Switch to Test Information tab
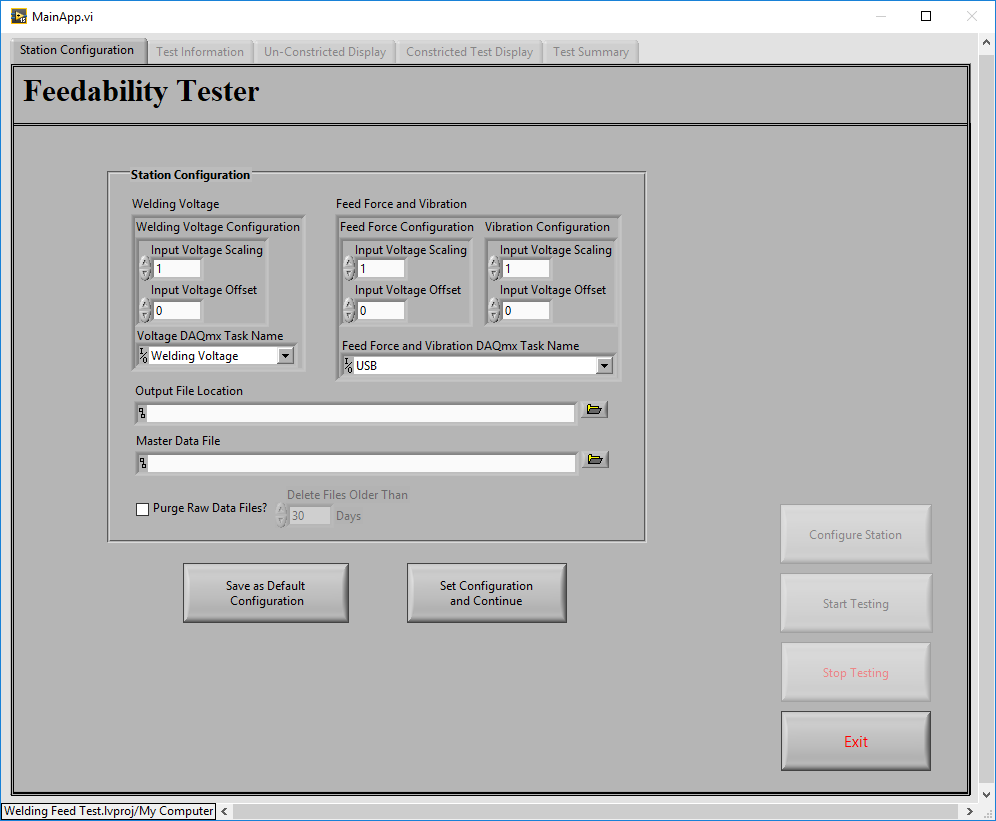Screen dimensions: 996x821 pyautogui.click(x=200, y=52)
